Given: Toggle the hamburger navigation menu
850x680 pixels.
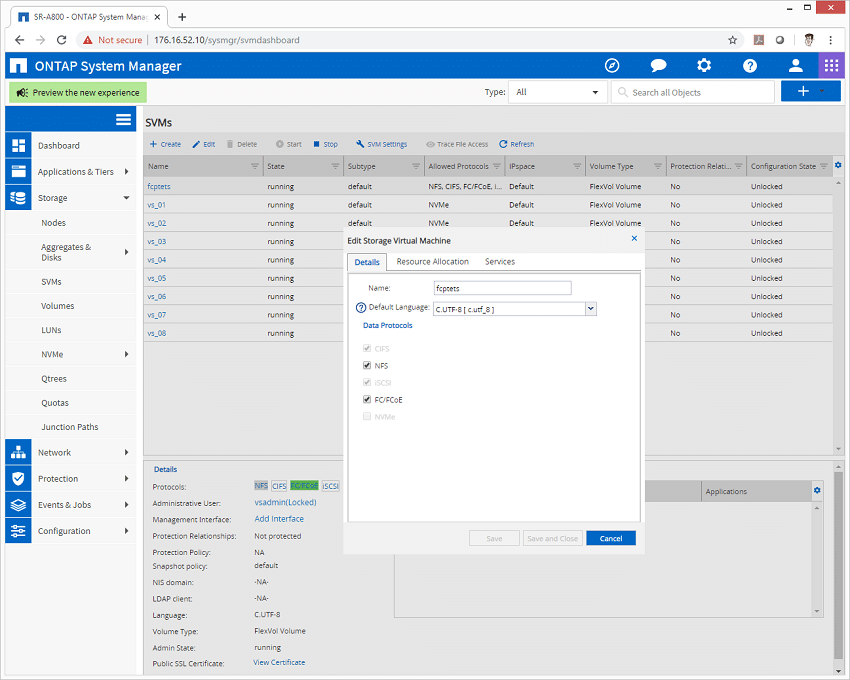Looking at the screenshot, I should click(123, 119).
